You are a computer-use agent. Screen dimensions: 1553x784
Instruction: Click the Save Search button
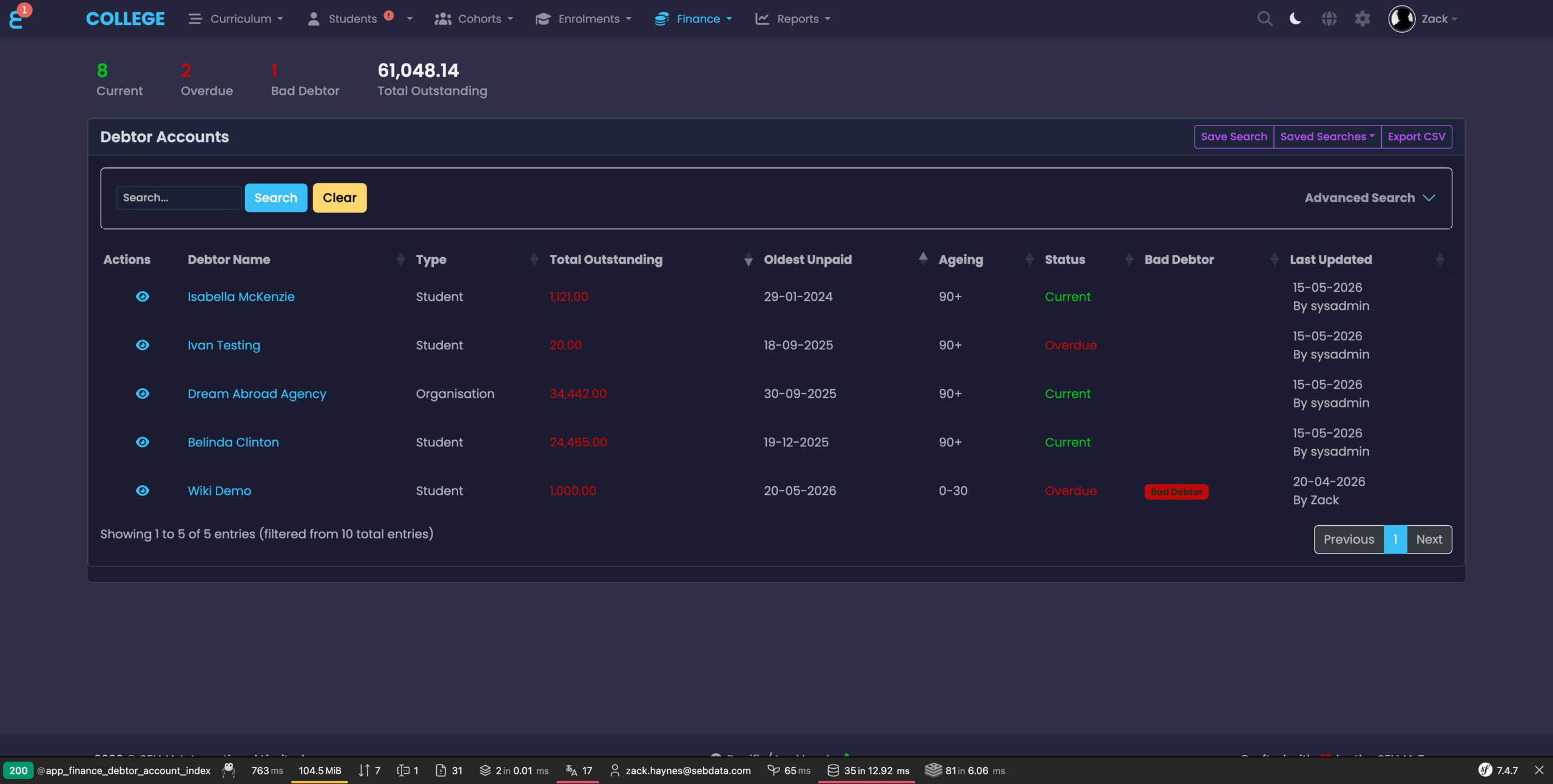pos(1234,136)
